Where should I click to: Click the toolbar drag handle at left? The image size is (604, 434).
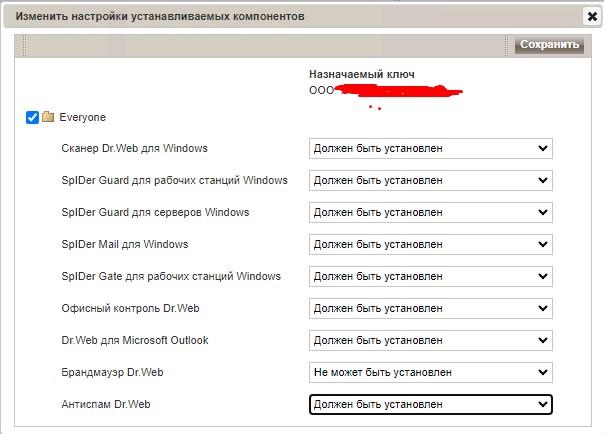pyautogui.click(x=22, y=45)
